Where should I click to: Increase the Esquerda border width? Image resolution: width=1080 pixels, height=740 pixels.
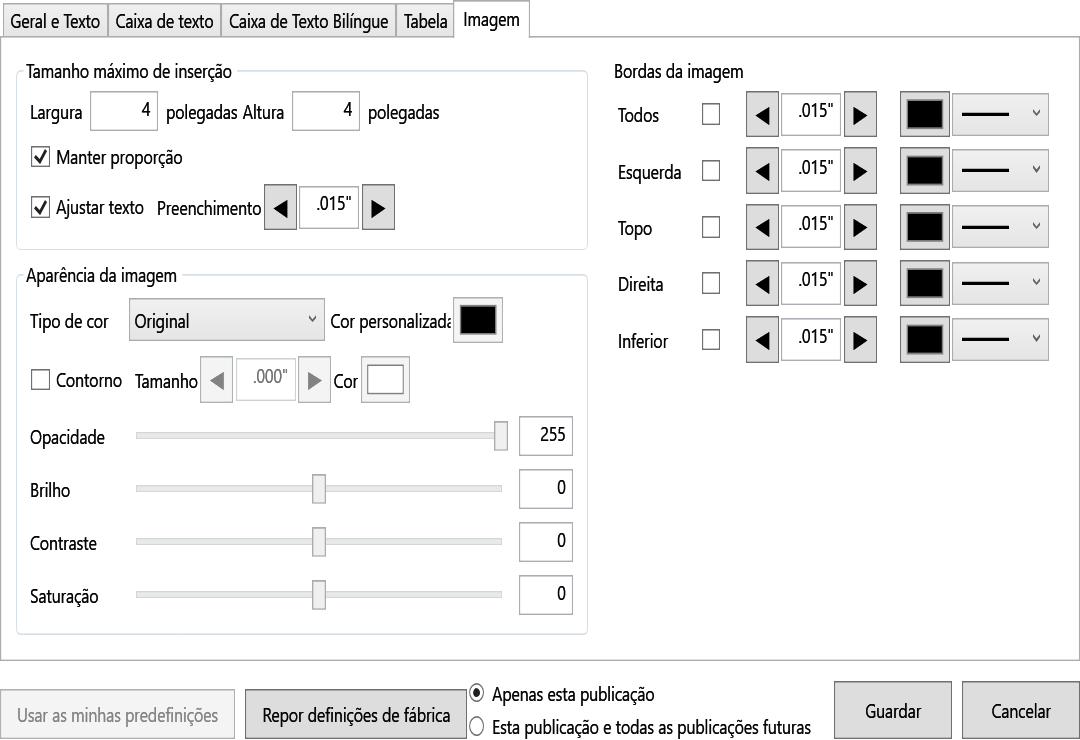point(860,171)
